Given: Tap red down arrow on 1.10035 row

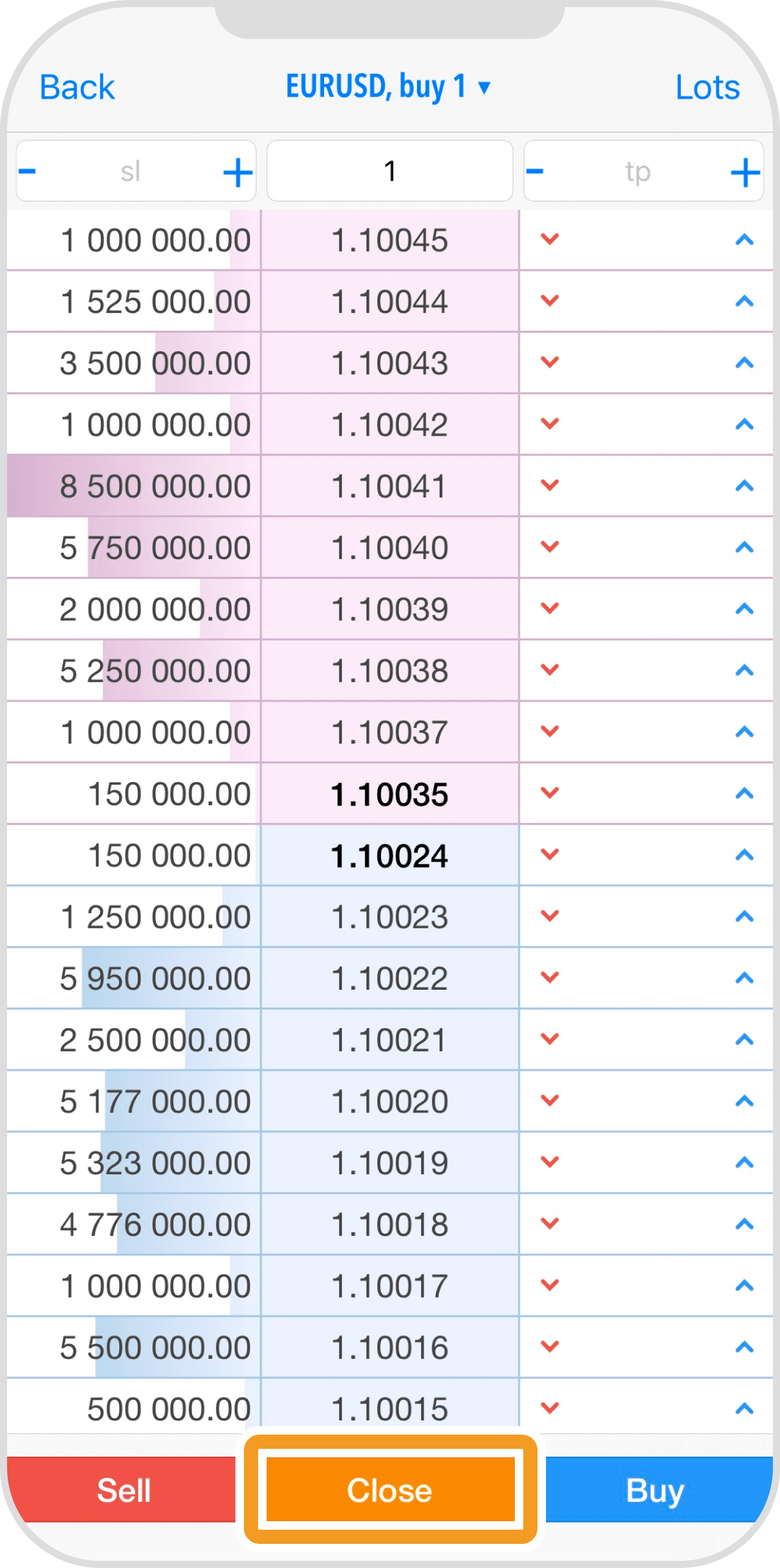Looking at the screenshot, I should (550, 793).
